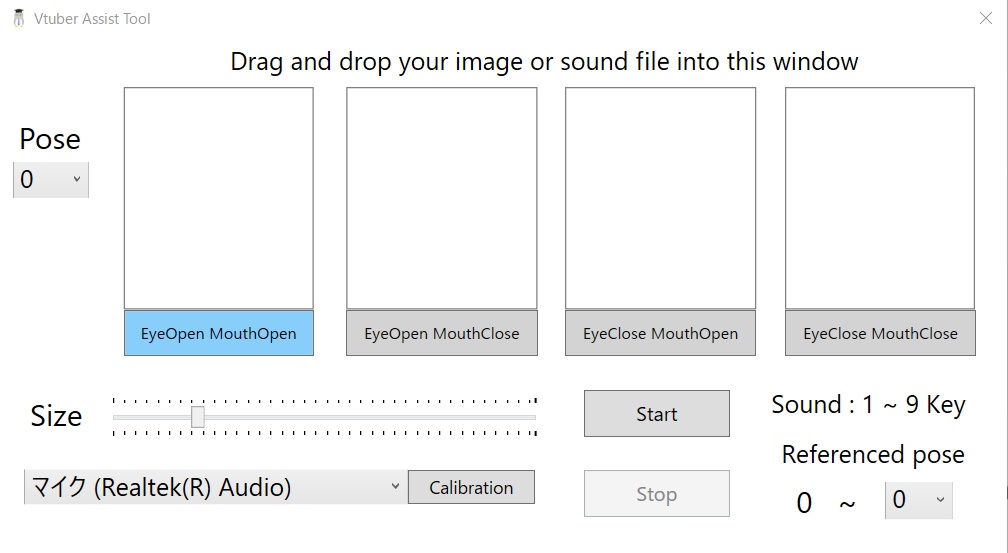Open the Referenced pose end-value dropdown
The image size is (1008, 553).
point(919,500)
